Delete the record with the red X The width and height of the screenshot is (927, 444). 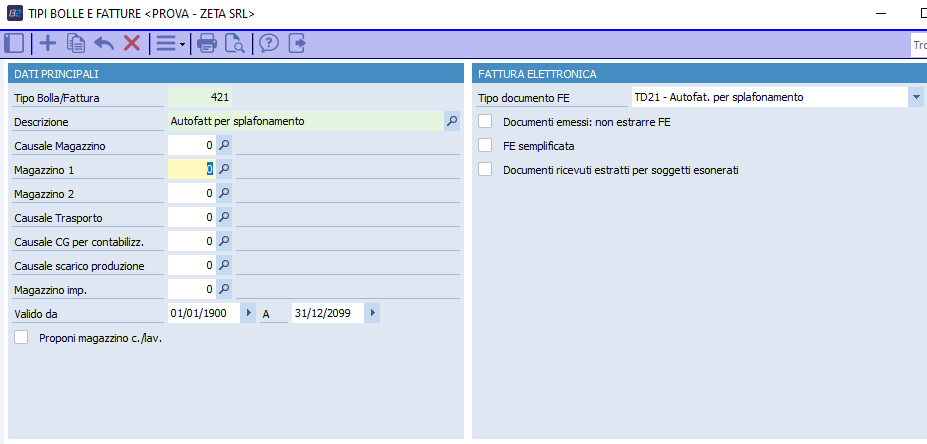(x=131, y=43)
